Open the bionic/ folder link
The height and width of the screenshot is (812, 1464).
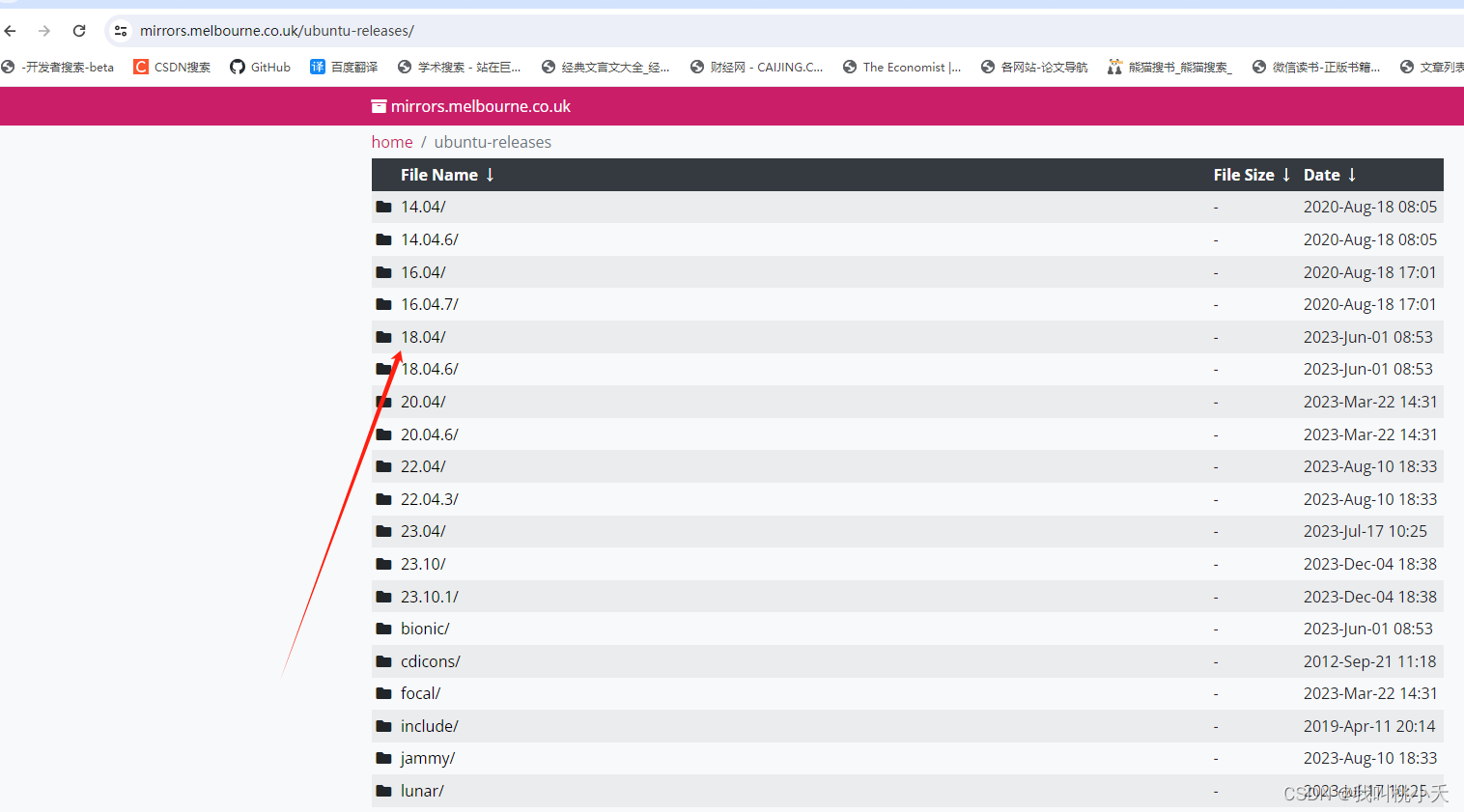coord(425,629)
